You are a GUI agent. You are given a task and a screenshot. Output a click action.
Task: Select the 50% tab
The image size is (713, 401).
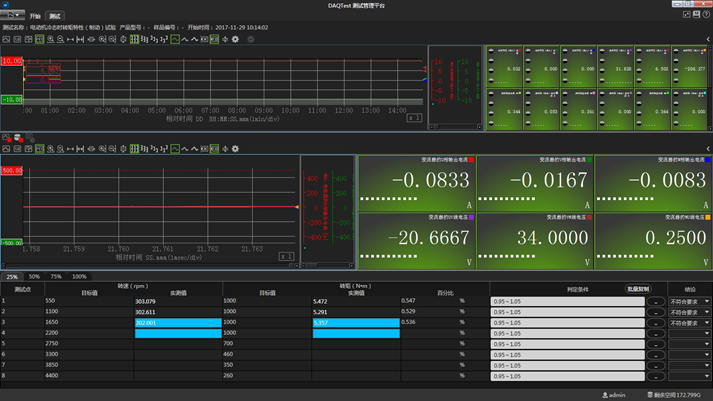tap(34, 276)
